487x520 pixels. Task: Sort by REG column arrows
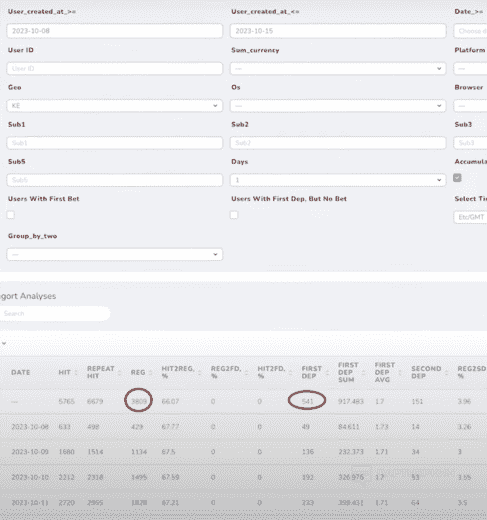click(151, 372)
